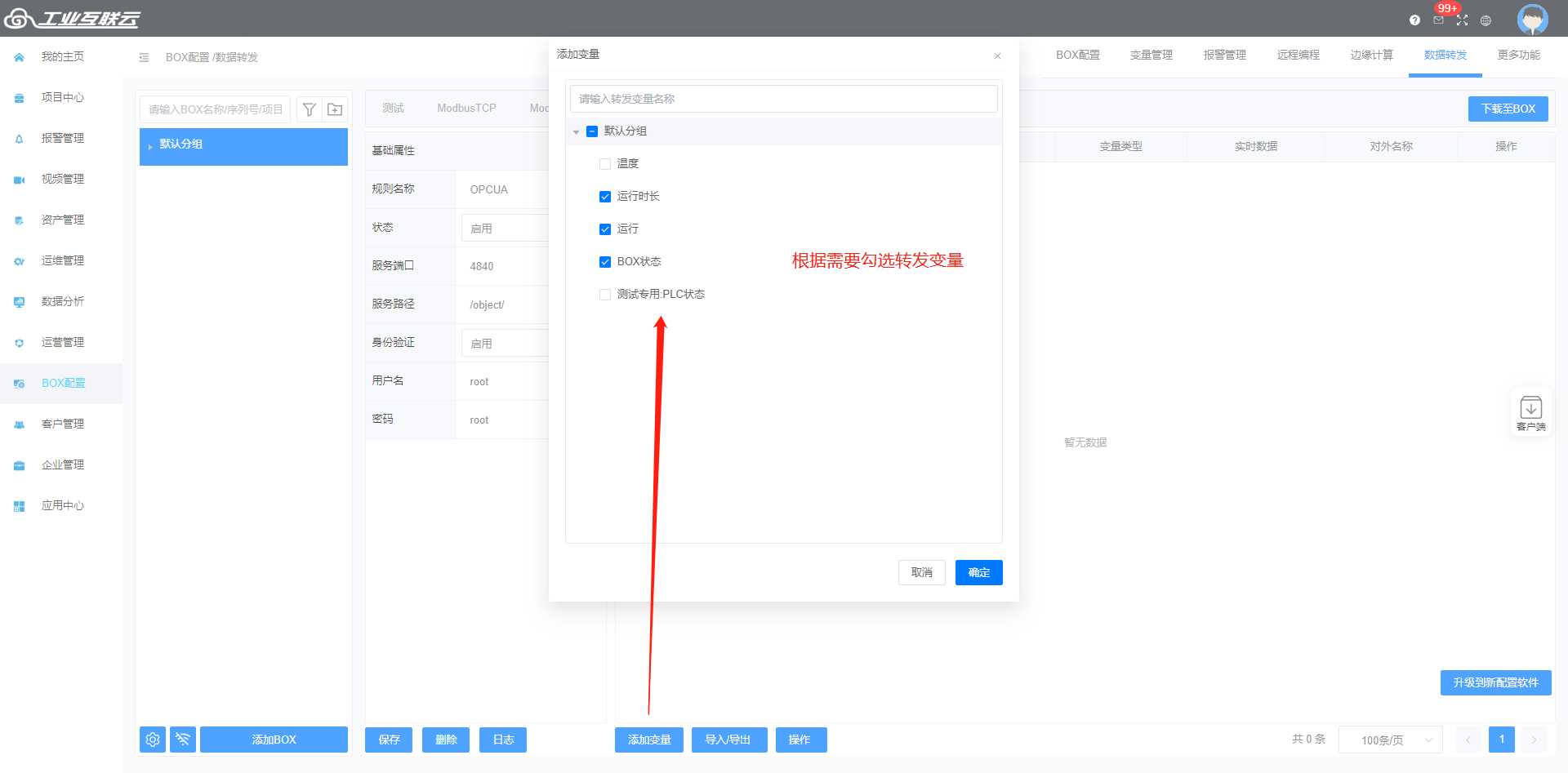
Task: Click the 添加BOX button
Action: coord(274,740)
